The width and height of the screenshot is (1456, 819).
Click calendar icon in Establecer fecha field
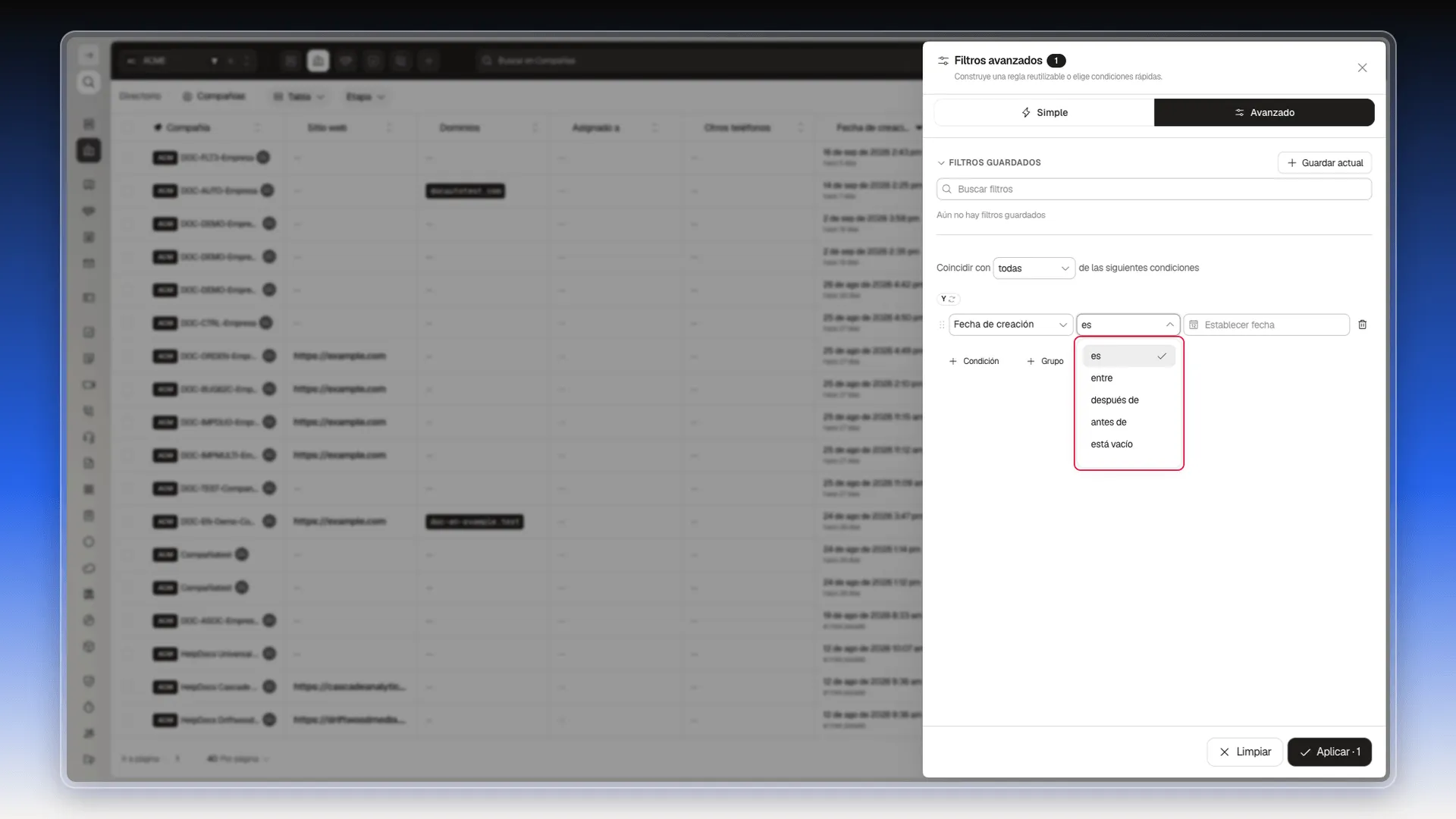[1194, 325]
